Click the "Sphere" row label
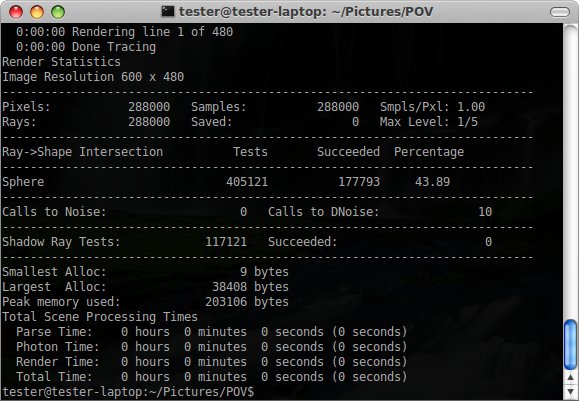 [x=23, y=182]
